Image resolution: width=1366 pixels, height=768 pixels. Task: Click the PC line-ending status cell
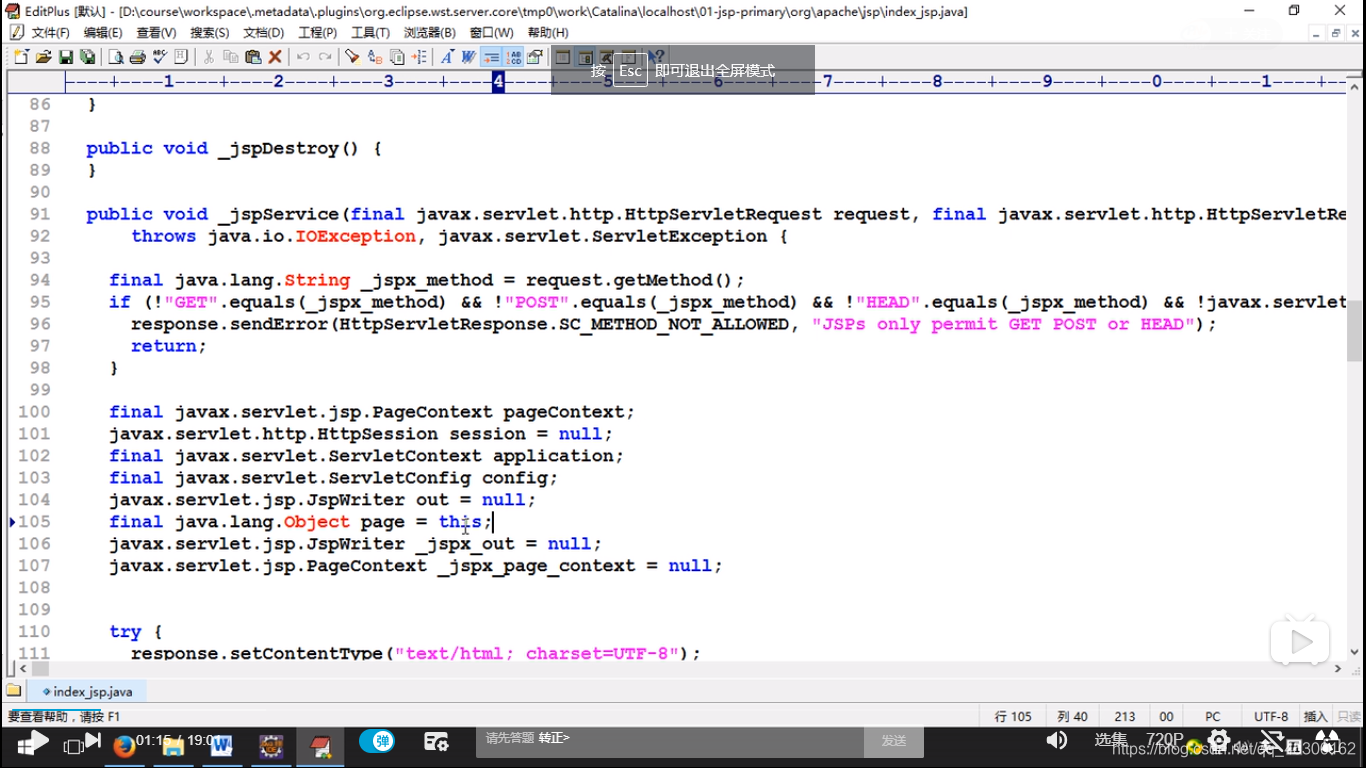tap(1213, 716)
